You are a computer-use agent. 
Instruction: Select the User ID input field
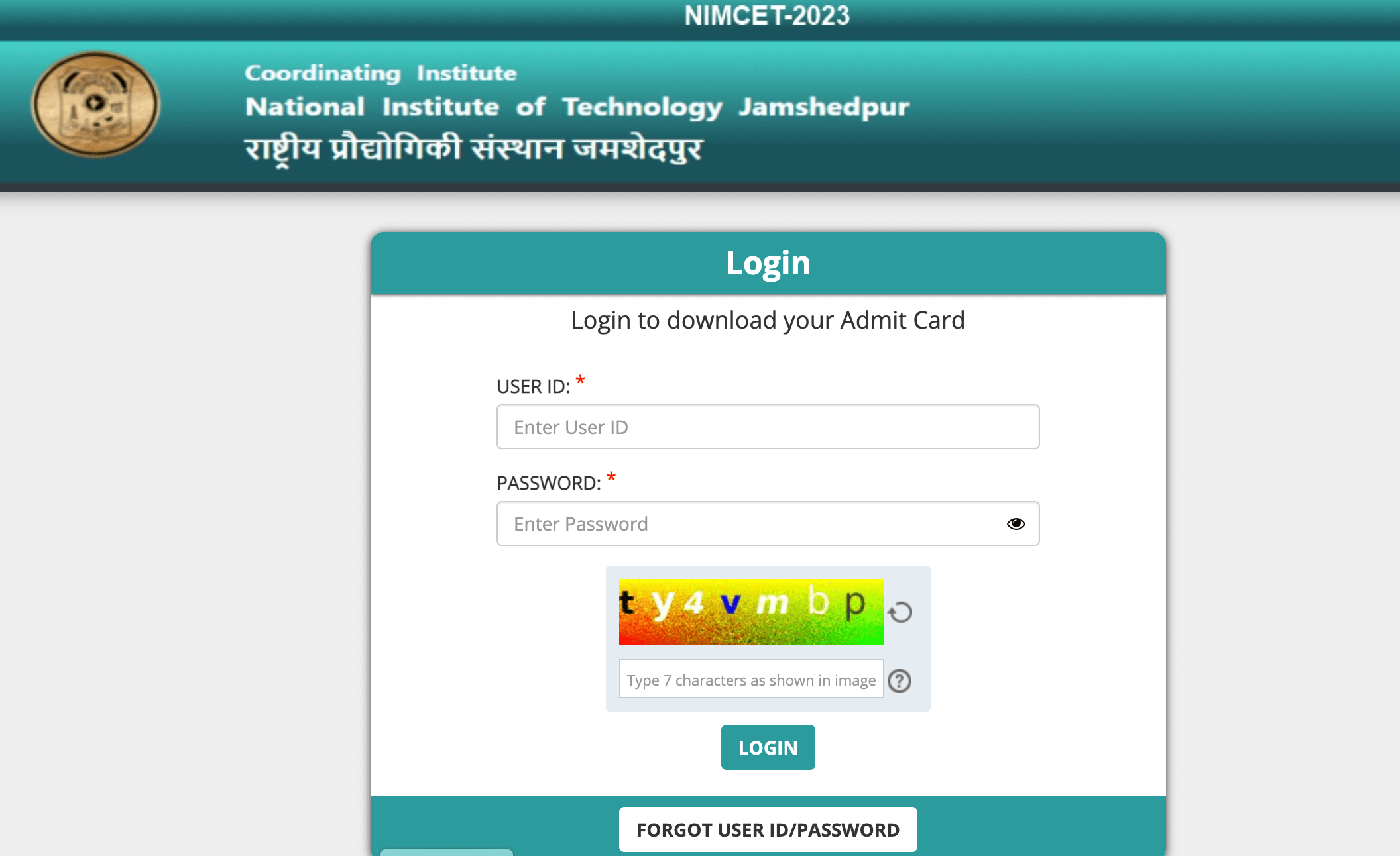click(767, 426)
